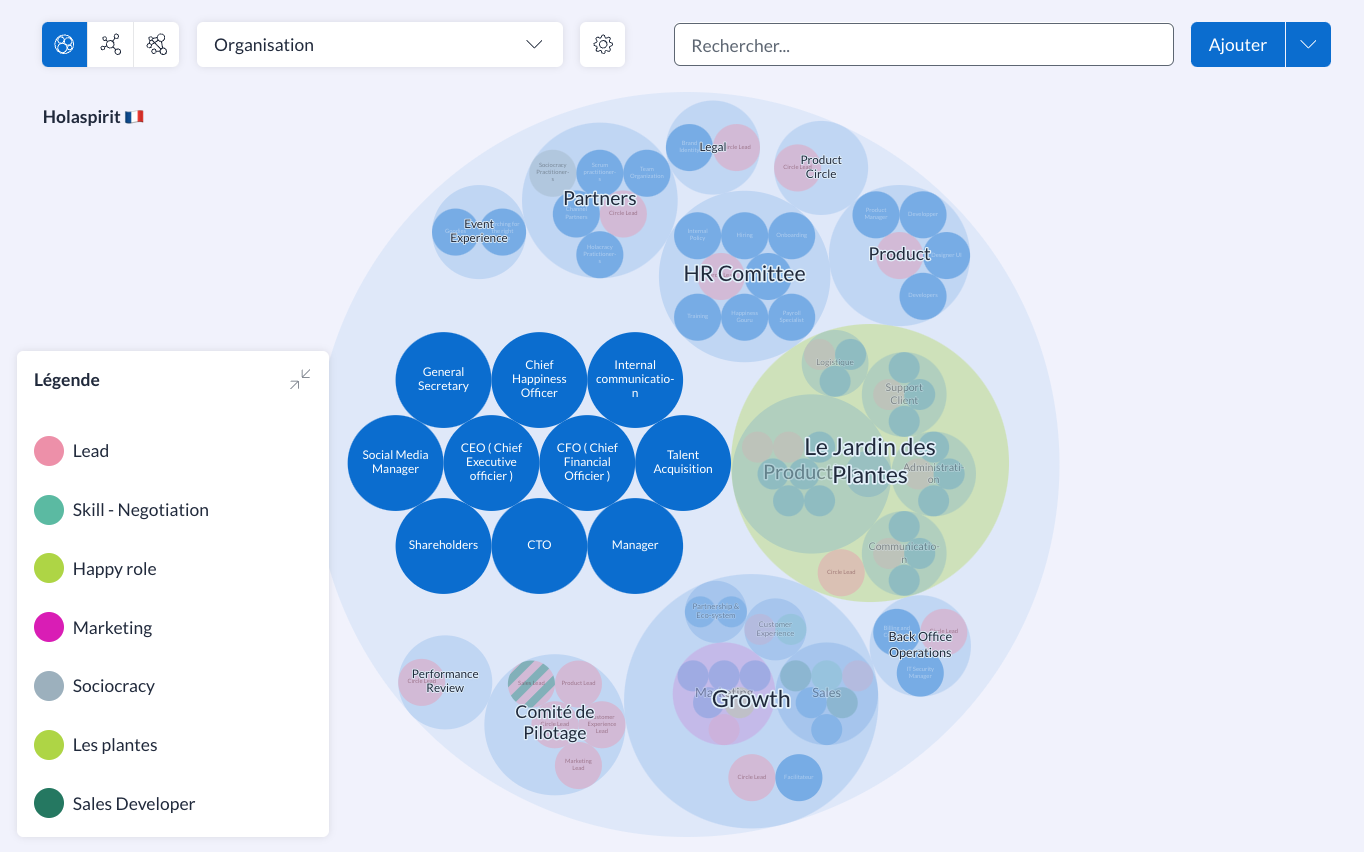
Task: Open the Partners circle label
Action: [600, 199]
